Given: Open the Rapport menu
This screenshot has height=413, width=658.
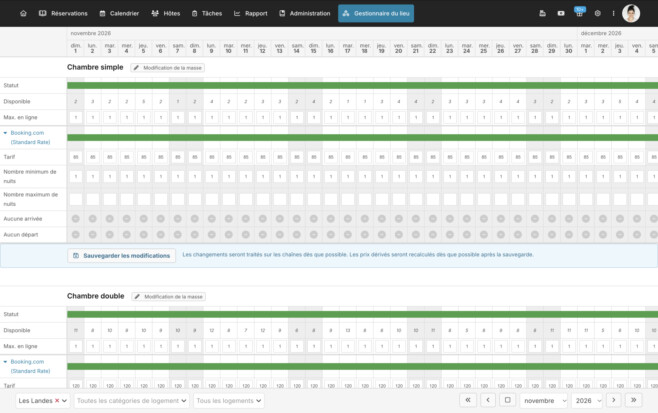Looking at the screenshot, I should (x=251, y=13).
